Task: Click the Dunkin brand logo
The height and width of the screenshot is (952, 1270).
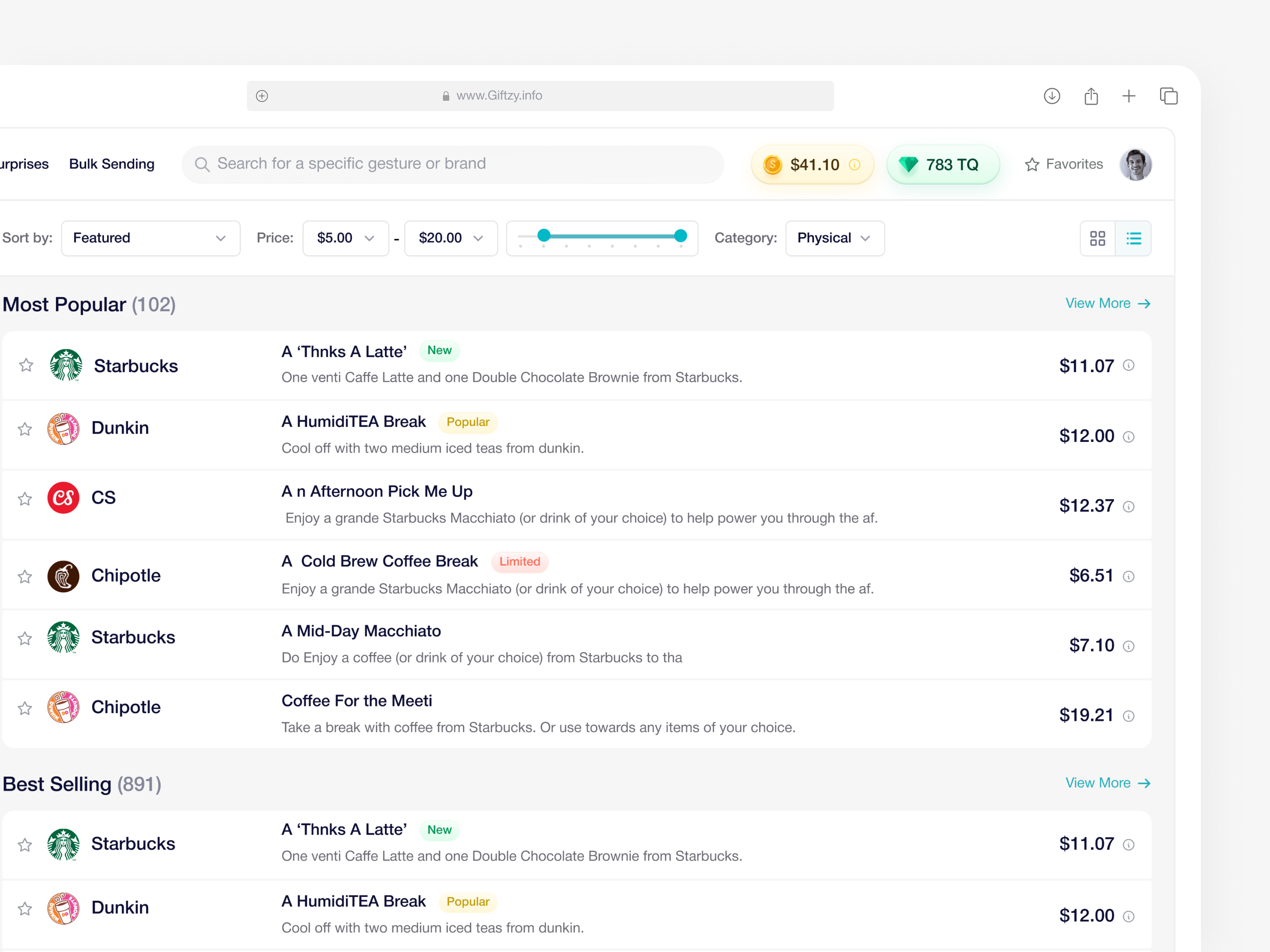Action: click(x=64, y=428)
